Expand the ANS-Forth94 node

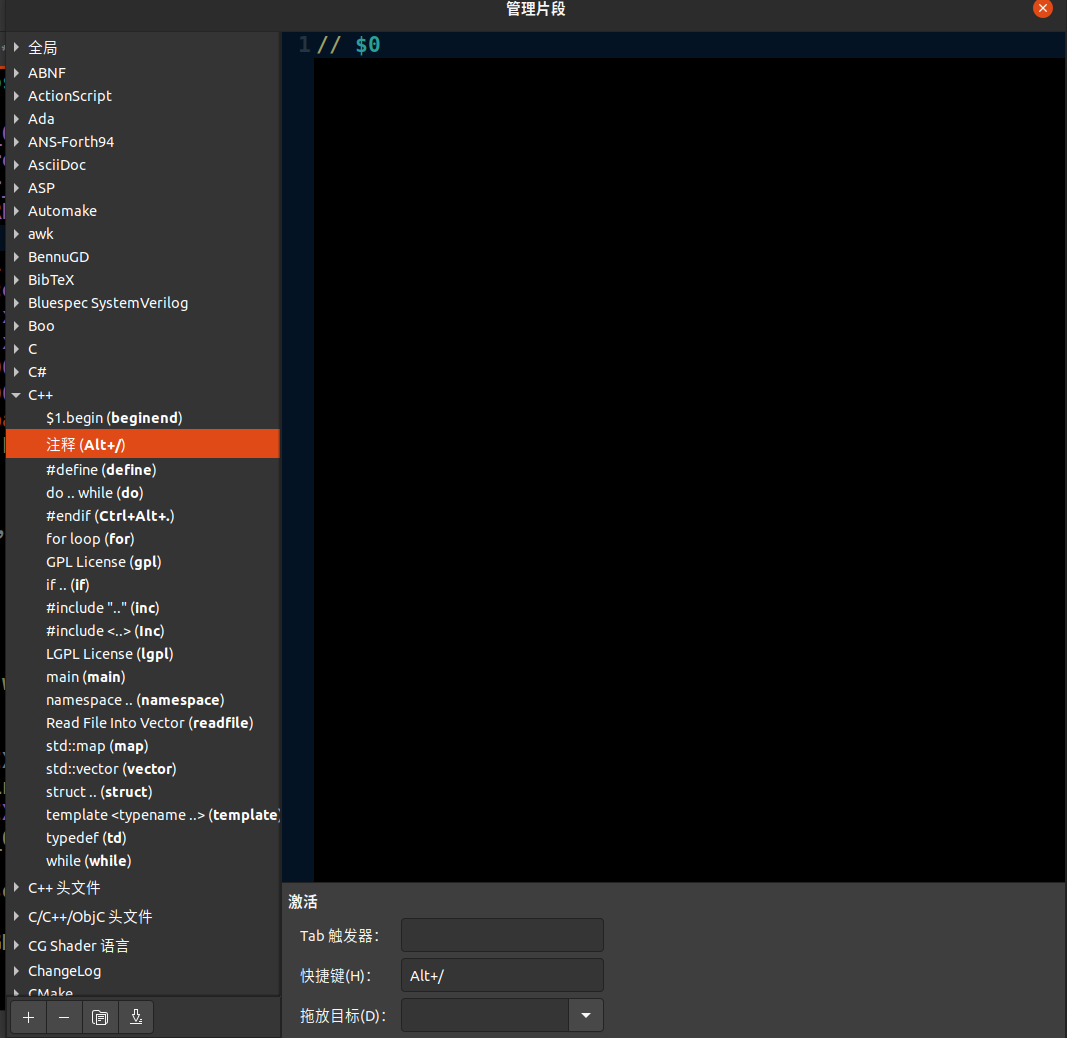(x=16, y=142)
